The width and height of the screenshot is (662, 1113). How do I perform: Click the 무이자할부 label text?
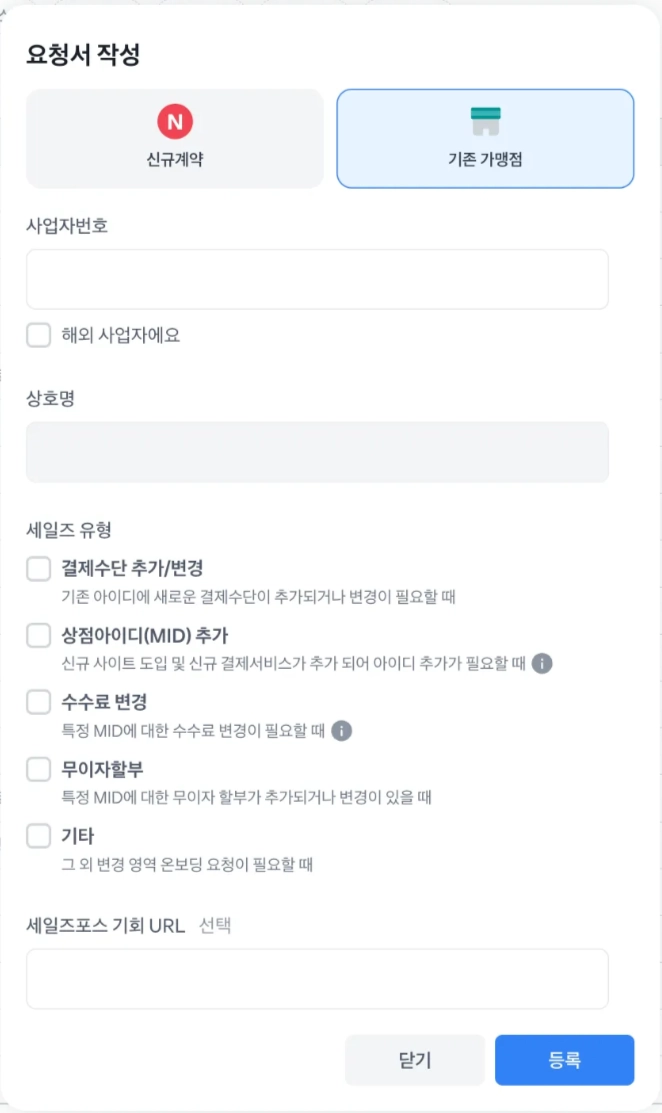(103, 769)
